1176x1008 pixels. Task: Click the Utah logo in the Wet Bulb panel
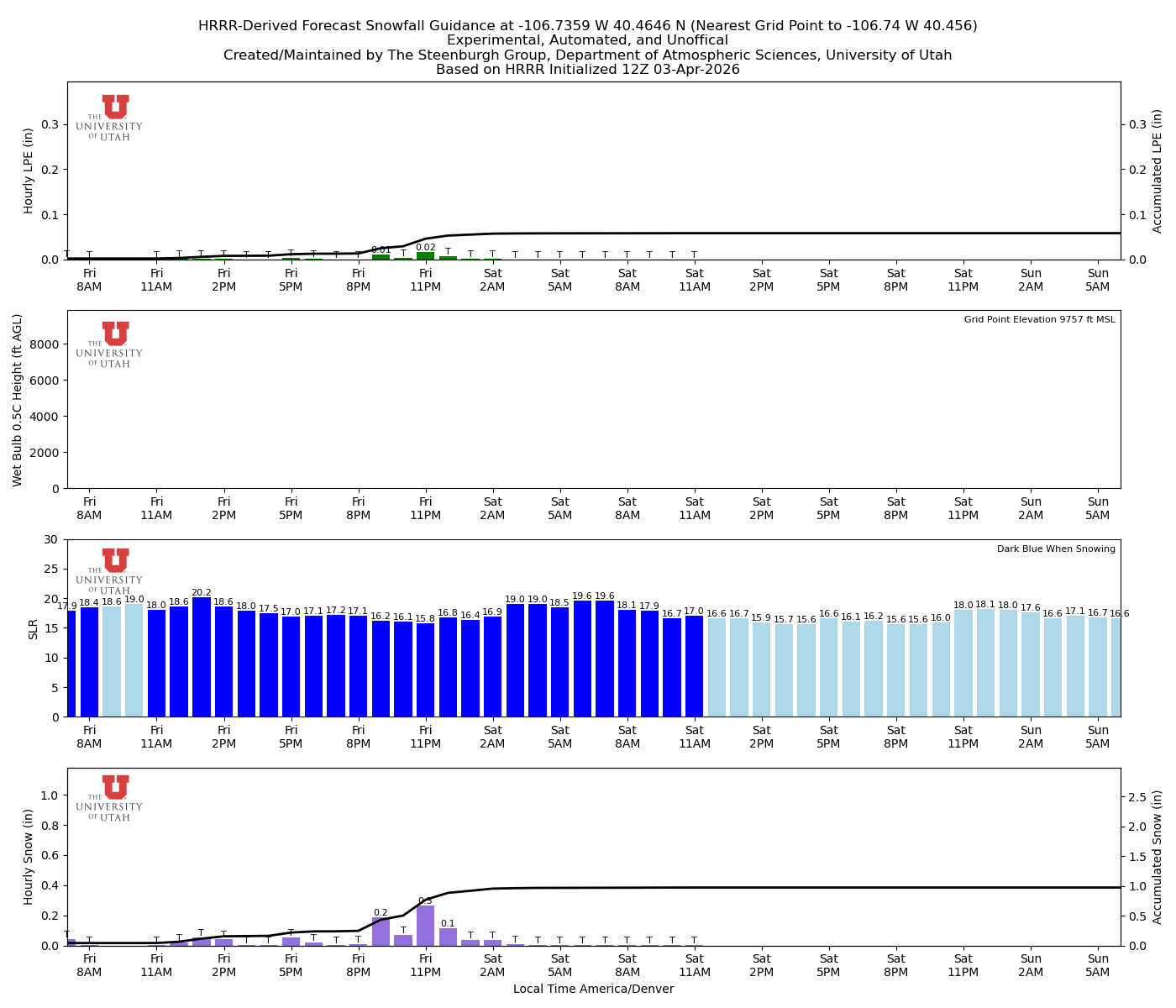point(112,344)
